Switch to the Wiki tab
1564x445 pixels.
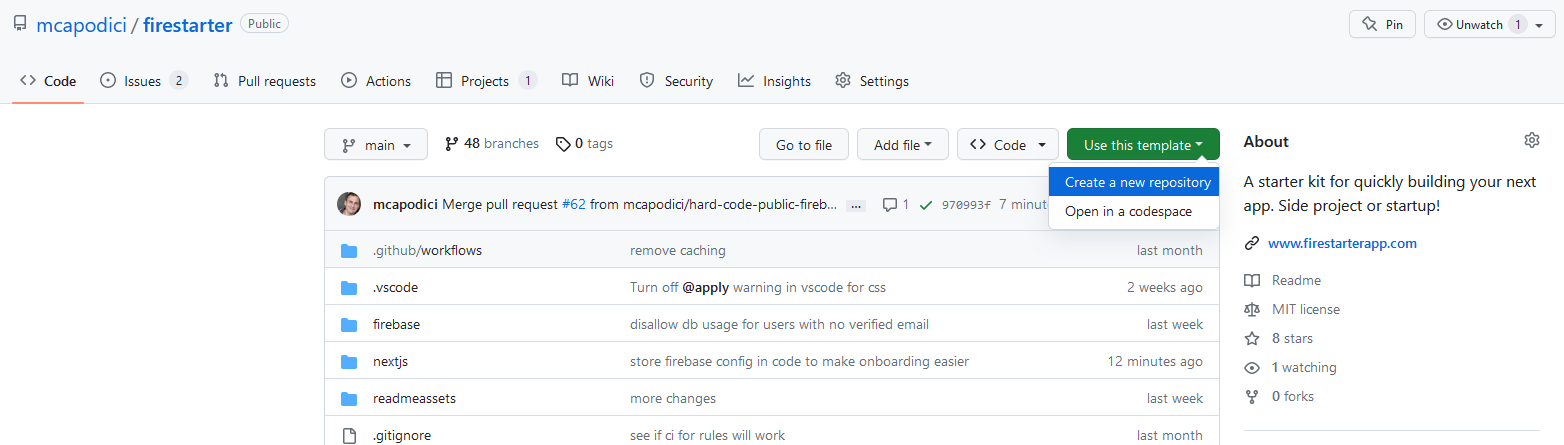[588, 81]
